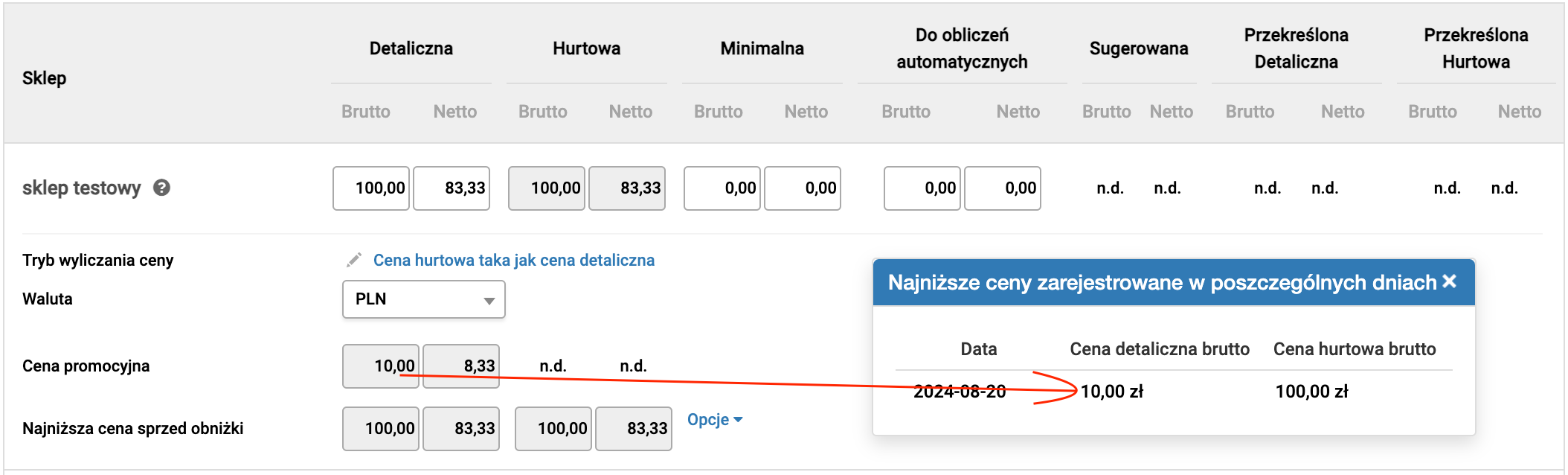Click the help icon beside sklep testowy
Screen dimensions: 1568x475
click(161, 188)
